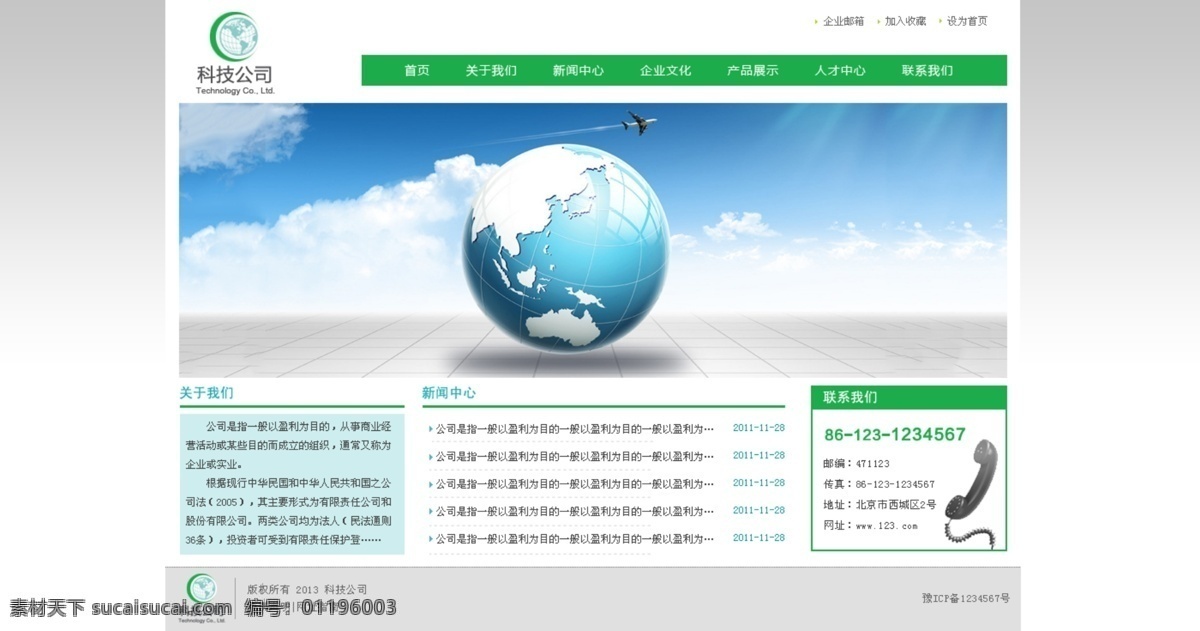1200x631 pixels.
Task: Click the 联系我们 green panel header
Action: click(x=909, y=397)
